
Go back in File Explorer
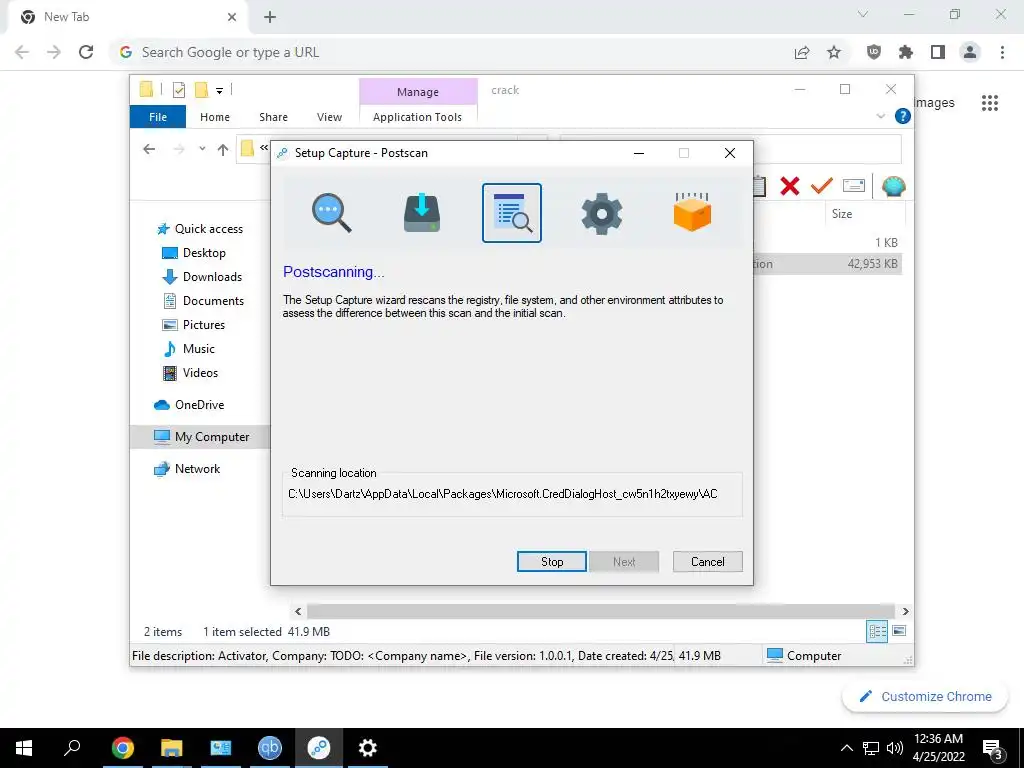[x=149, y=150]
